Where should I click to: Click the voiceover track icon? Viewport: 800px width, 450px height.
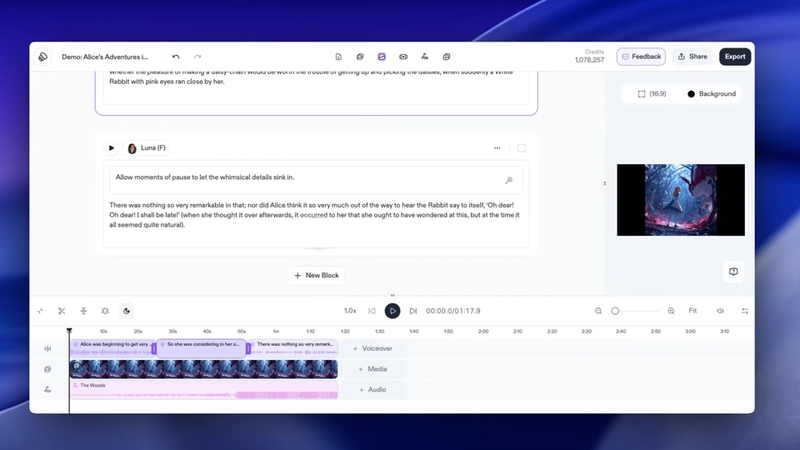[x=47, y=348]
